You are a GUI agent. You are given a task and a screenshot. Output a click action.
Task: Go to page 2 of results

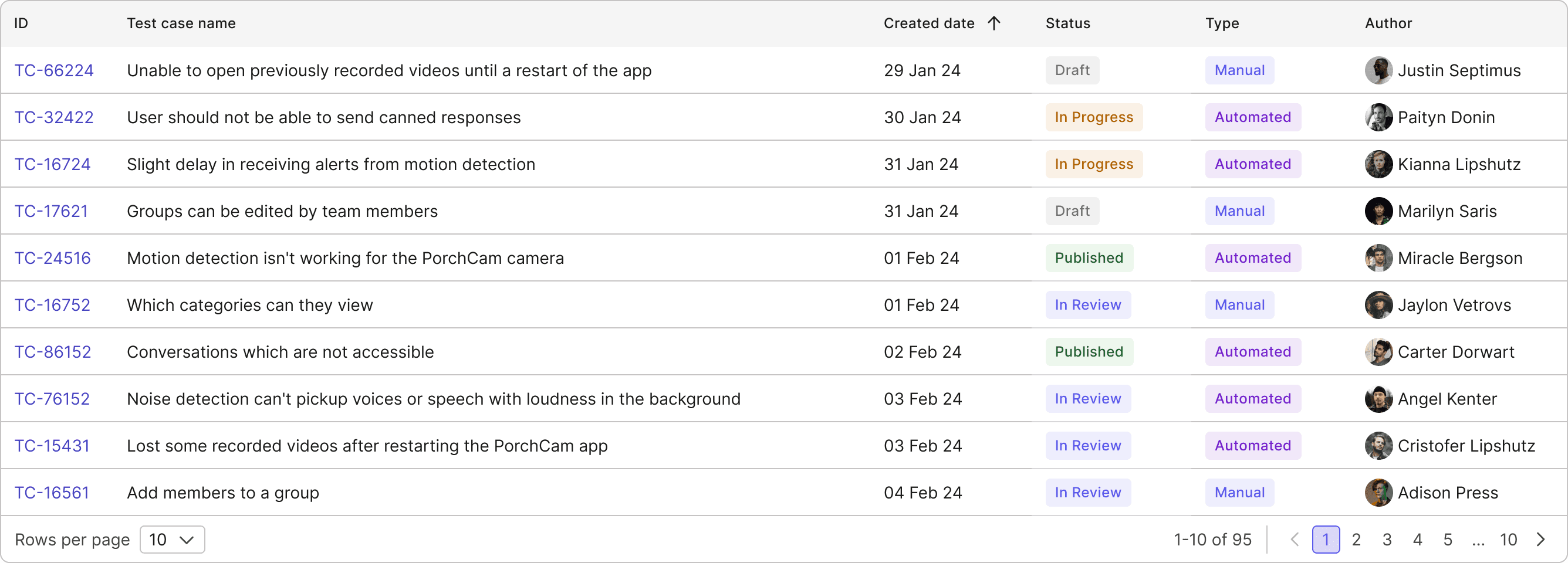(x=1356, y=540)
